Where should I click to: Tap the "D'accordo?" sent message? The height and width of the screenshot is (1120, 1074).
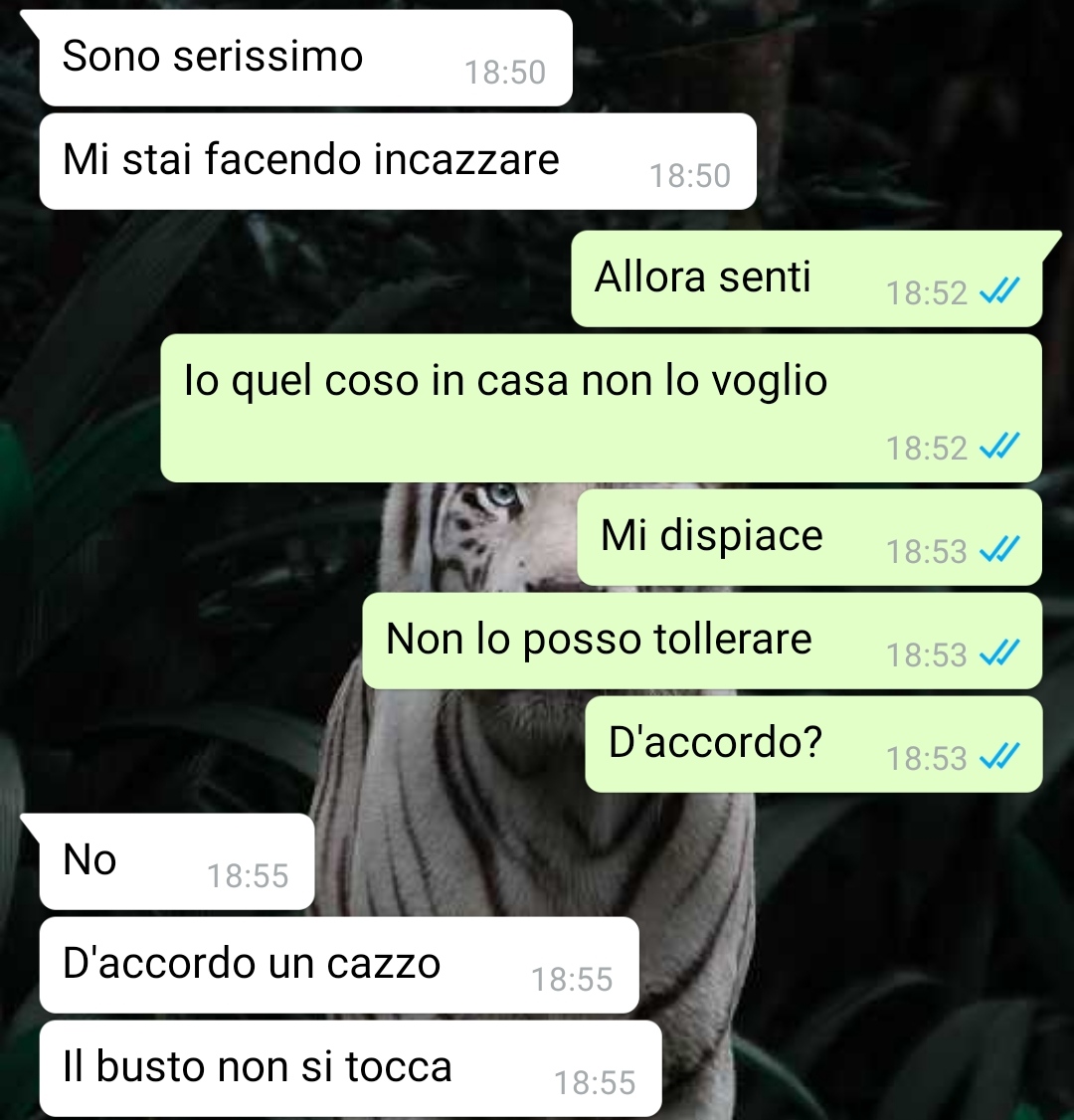point(813,744)
